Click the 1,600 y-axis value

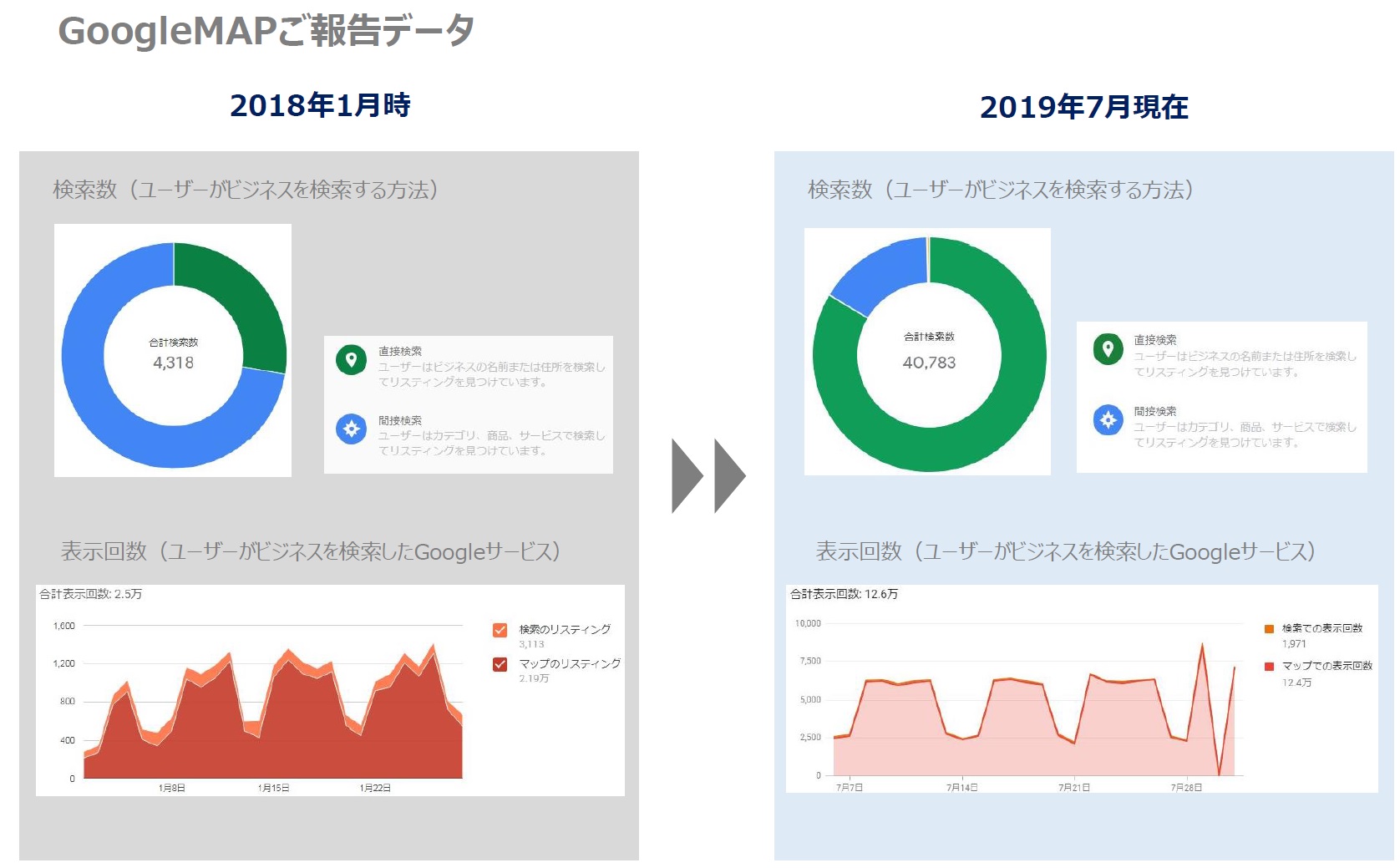tap(64, 626)
